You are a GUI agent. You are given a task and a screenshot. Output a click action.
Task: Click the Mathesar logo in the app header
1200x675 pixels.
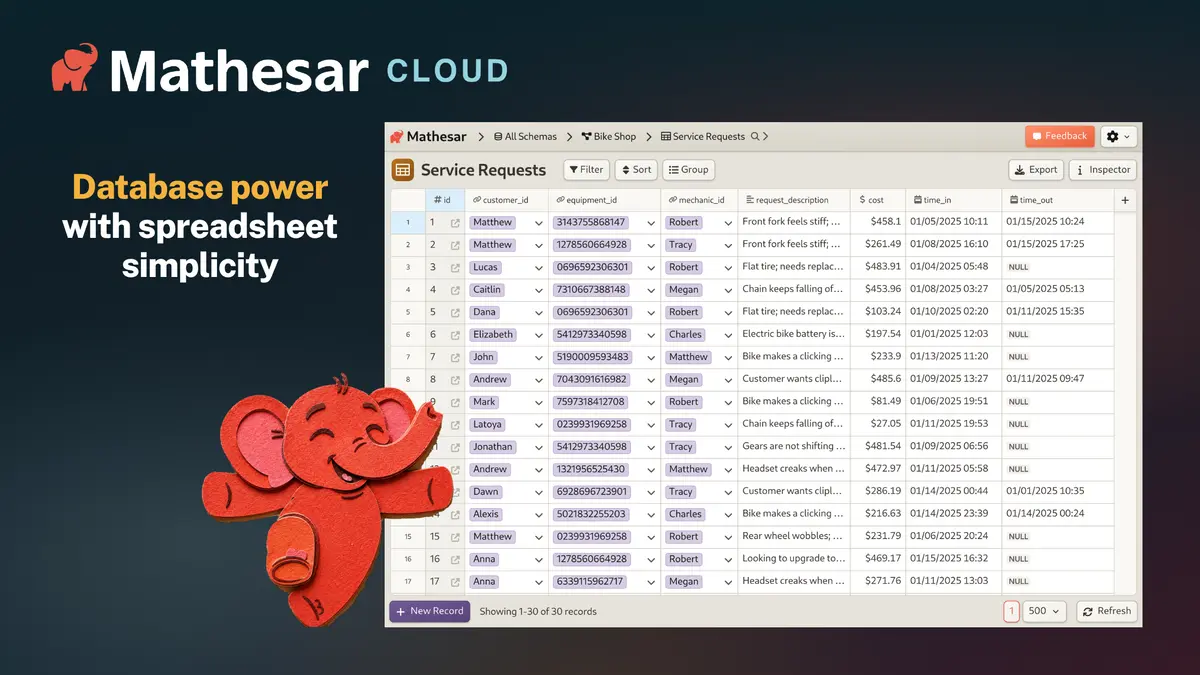pos(428,136)
